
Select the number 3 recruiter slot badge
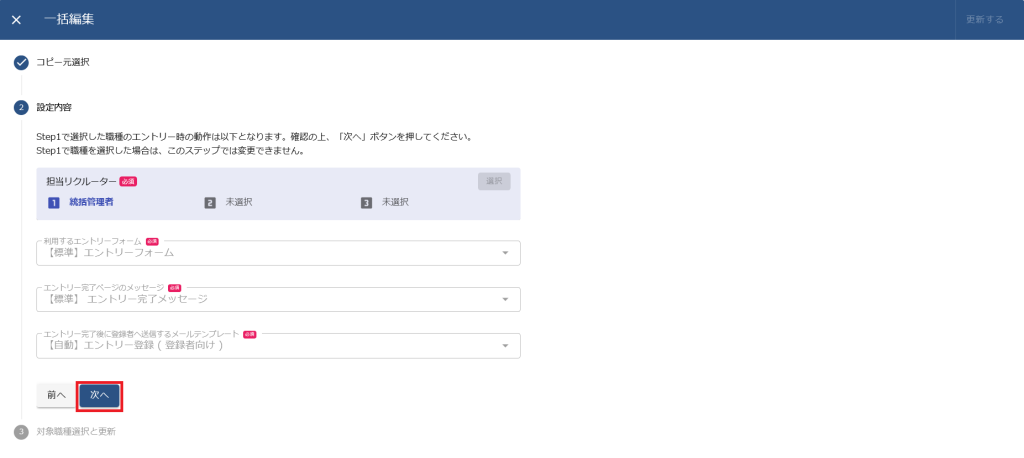click(x=367, y=202)
